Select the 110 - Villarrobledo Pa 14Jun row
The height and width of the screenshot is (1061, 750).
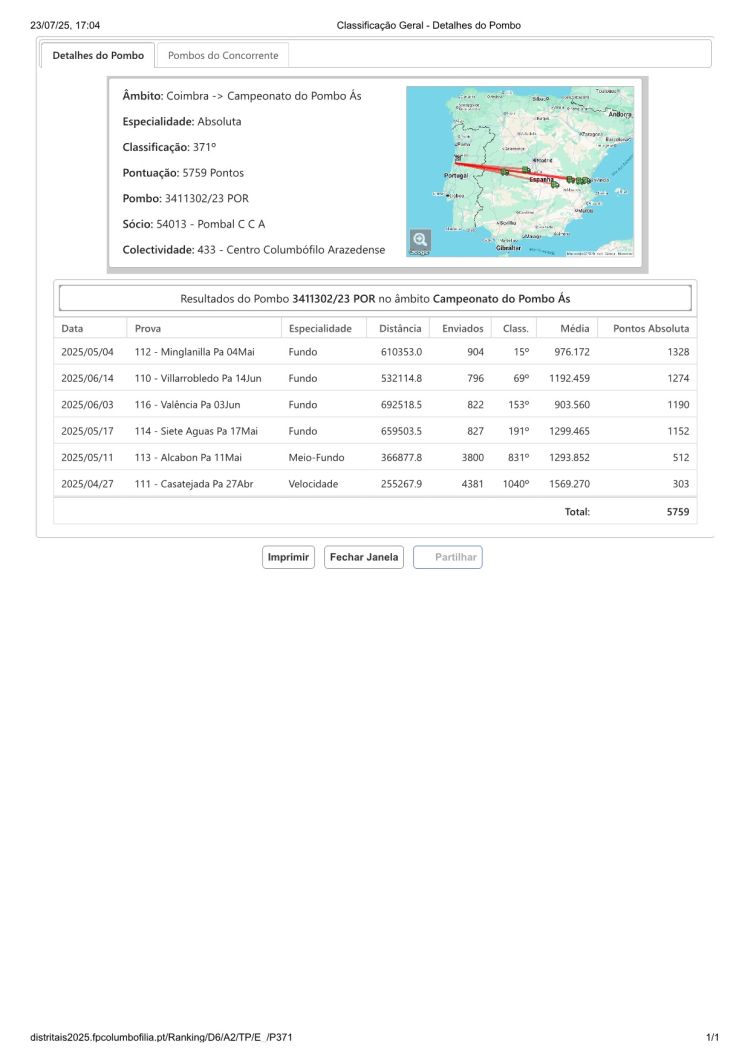(x=375, y=378)
